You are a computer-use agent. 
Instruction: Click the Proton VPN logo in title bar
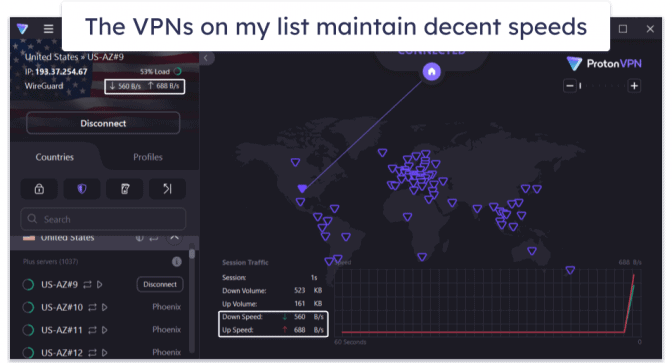coord(23,29)
